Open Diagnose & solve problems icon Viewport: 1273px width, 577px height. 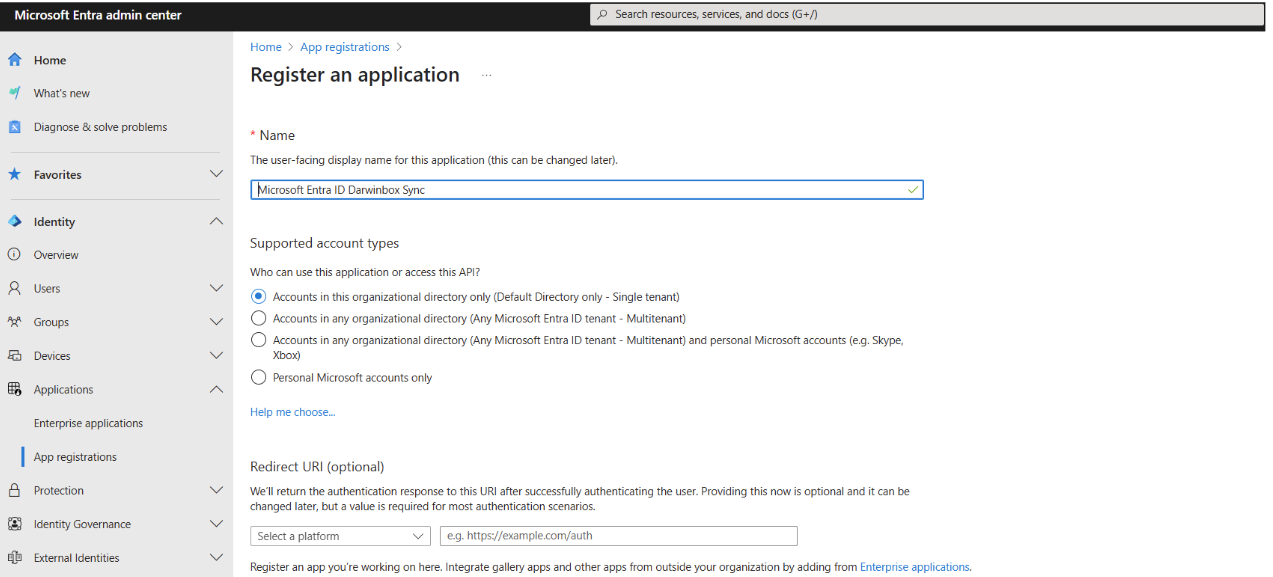coord(14,127)
